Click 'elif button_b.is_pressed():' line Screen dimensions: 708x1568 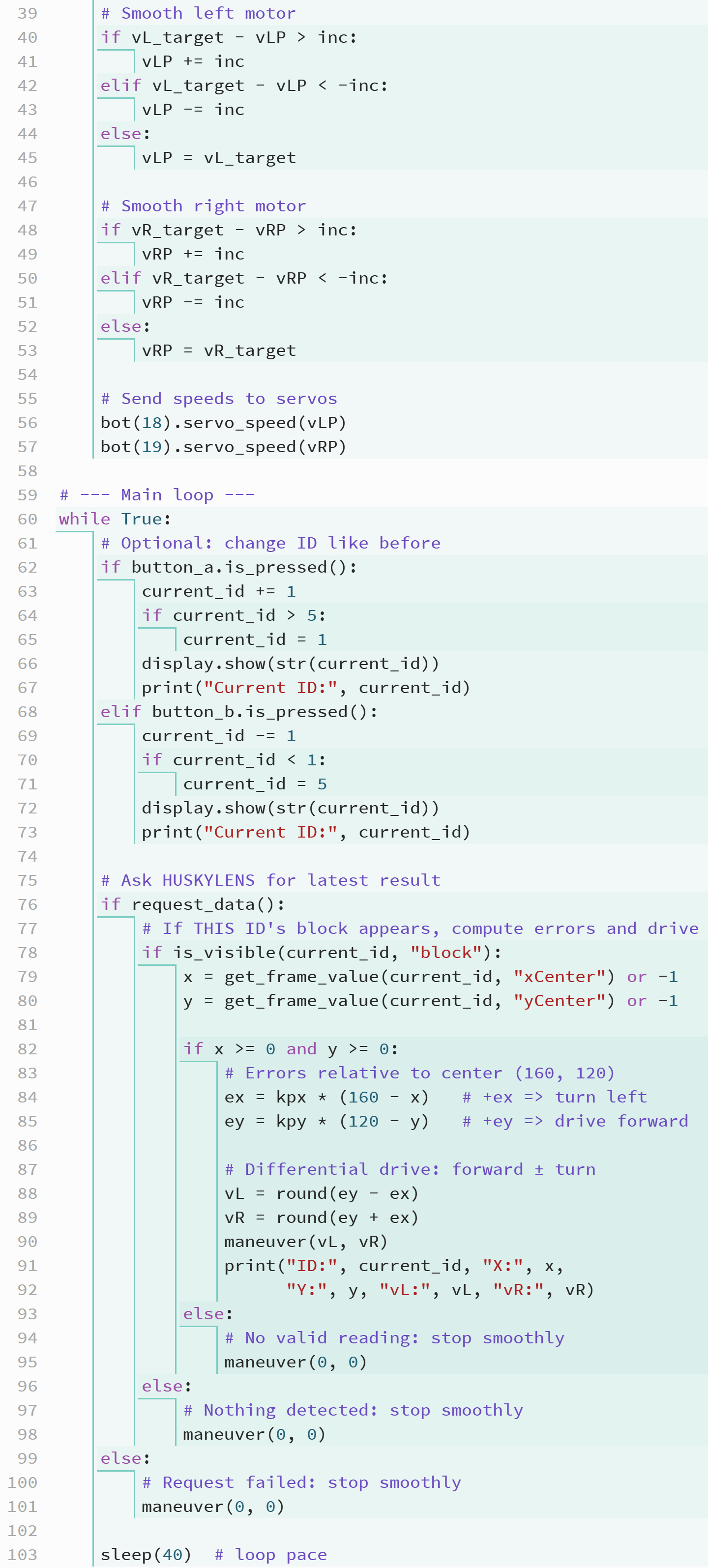pos(238,712)
